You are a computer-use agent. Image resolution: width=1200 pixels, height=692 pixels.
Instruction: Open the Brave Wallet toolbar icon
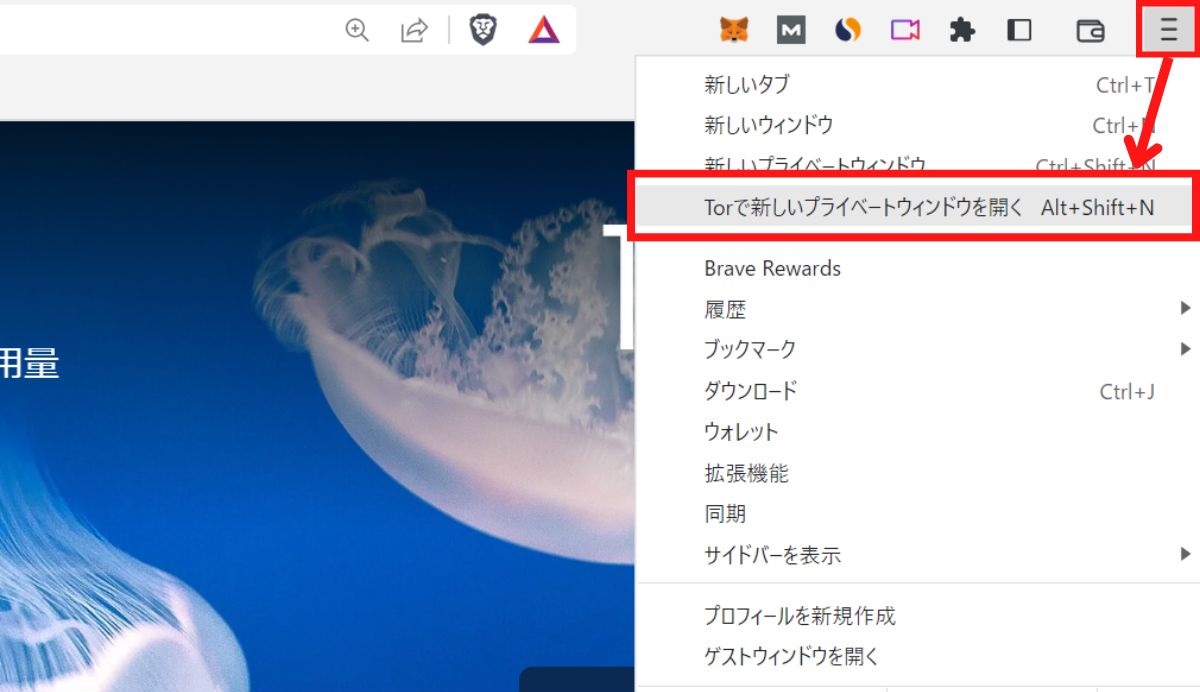(x=1090, y=30)
